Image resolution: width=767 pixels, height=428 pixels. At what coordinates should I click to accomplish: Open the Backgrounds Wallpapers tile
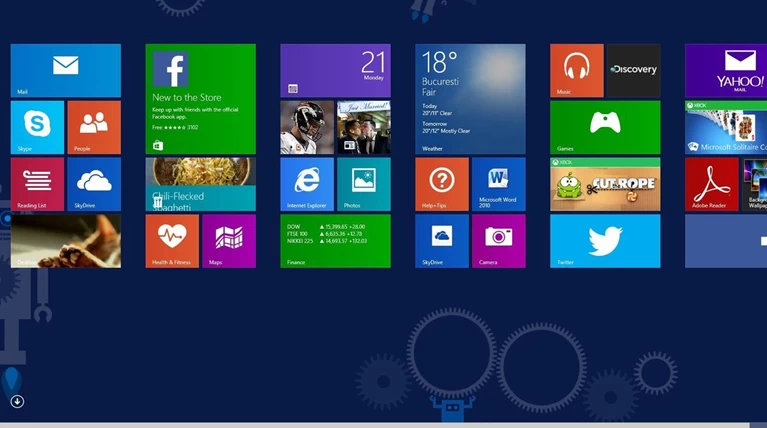coord(754,184)
